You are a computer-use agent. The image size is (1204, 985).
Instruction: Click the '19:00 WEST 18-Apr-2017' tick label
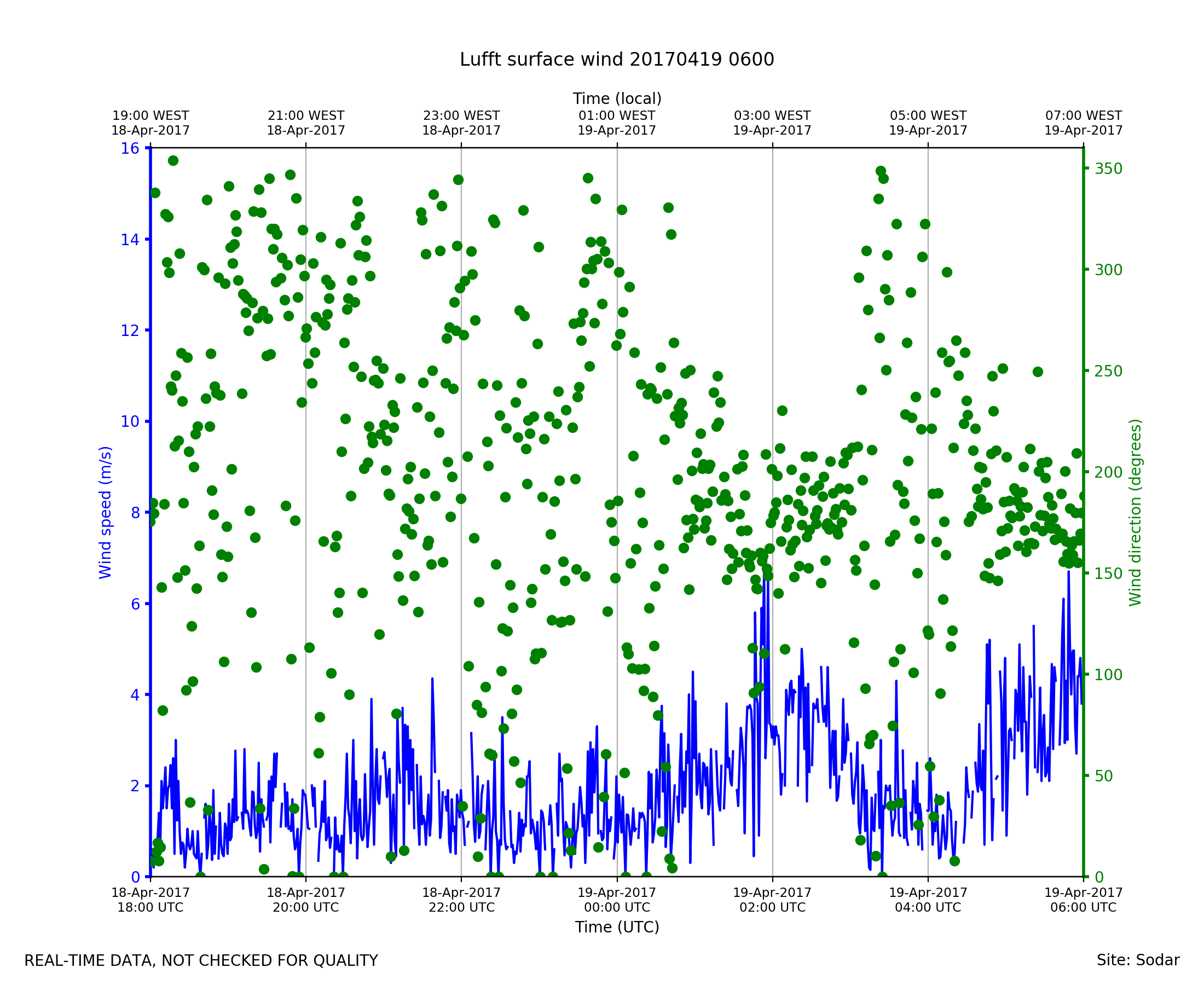tap(150, 123)
